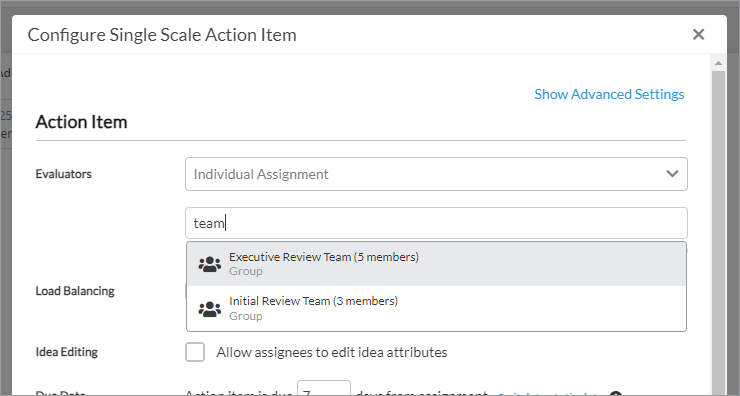This screenshot has height=396, width=740.
Task: Select Initial Review Team group suggestion
Action: point(436,308)
